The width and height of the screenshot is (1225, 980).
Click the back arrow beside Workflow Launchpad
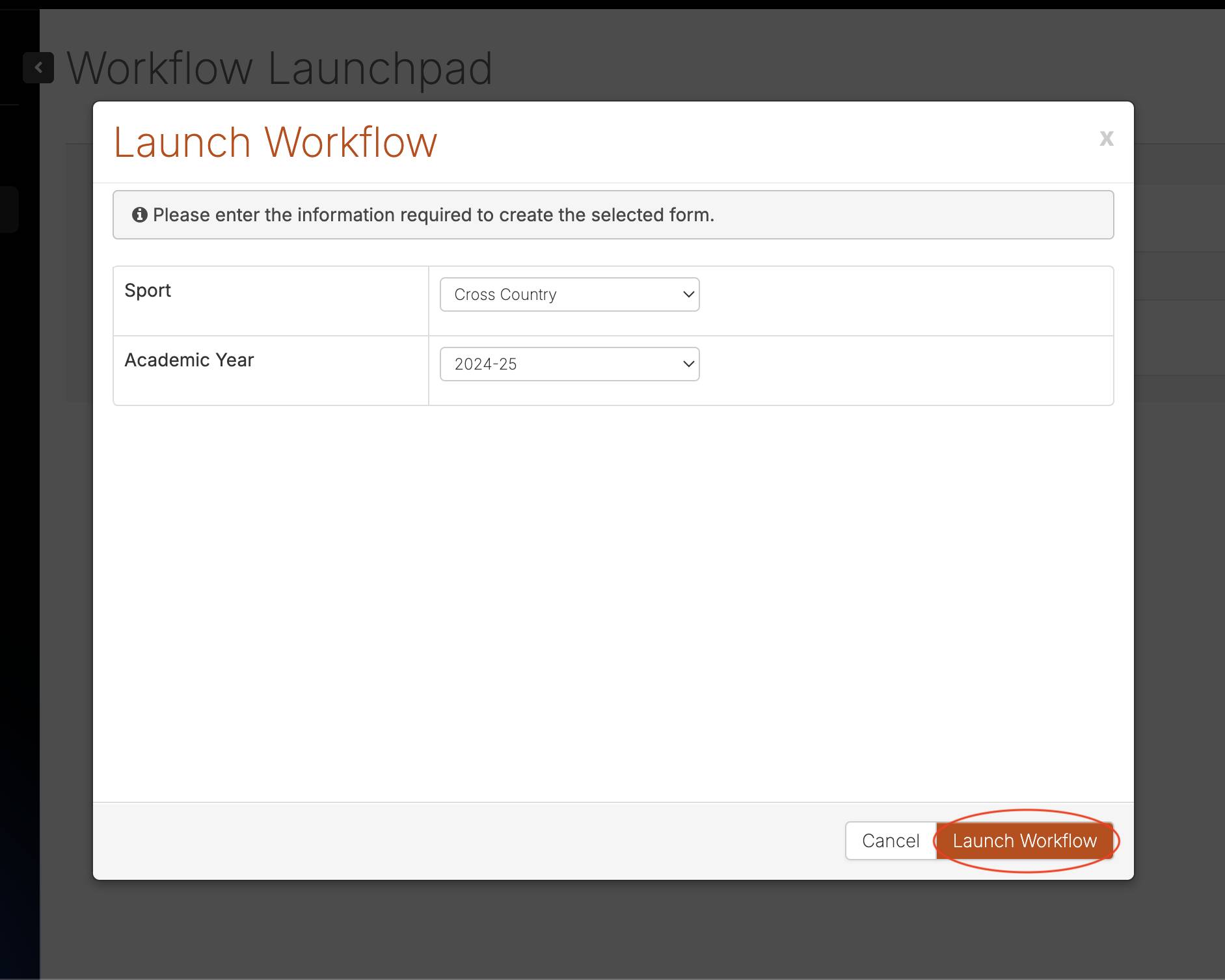[38, 67]
